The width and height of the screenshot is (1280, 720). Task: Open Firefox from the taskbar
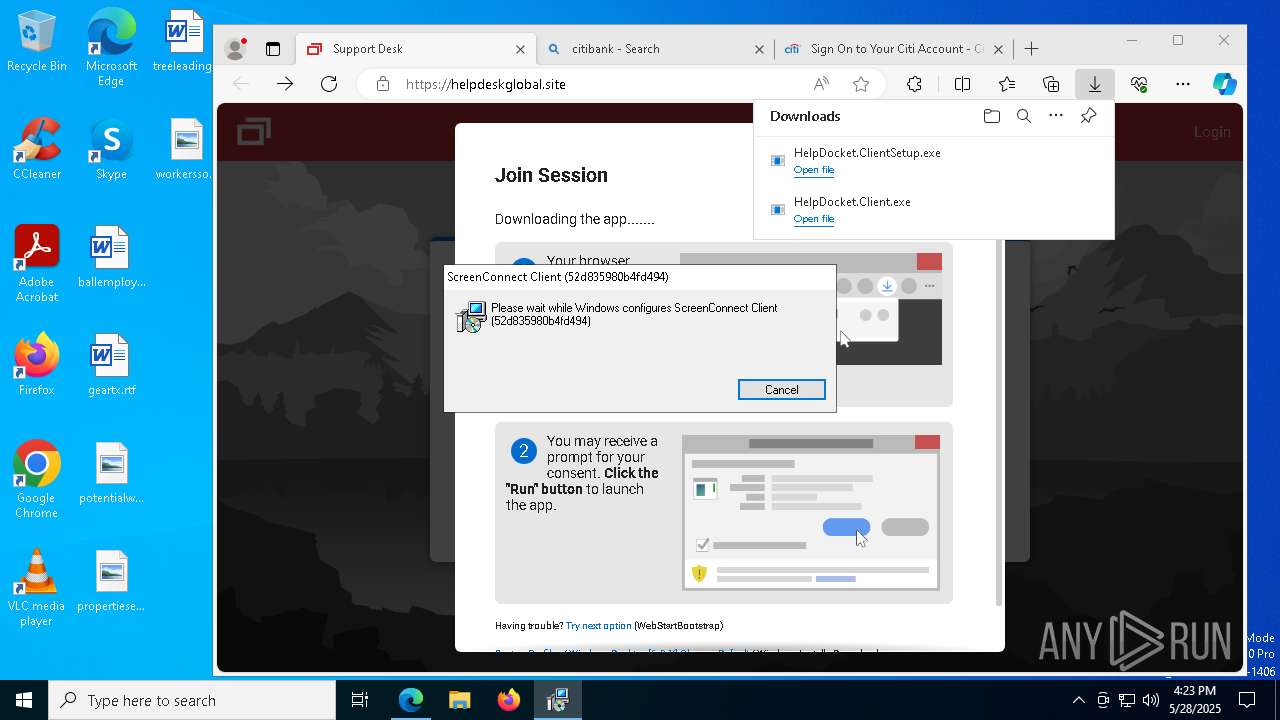tap(509, 700)
